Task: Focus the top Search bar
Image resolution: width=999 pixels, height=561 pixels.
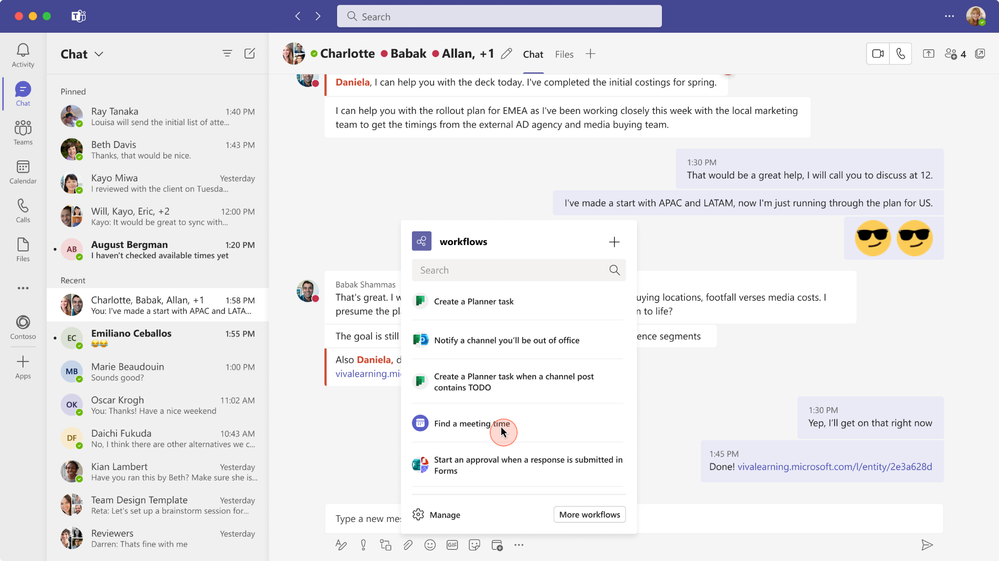Action: click(499, 17)
